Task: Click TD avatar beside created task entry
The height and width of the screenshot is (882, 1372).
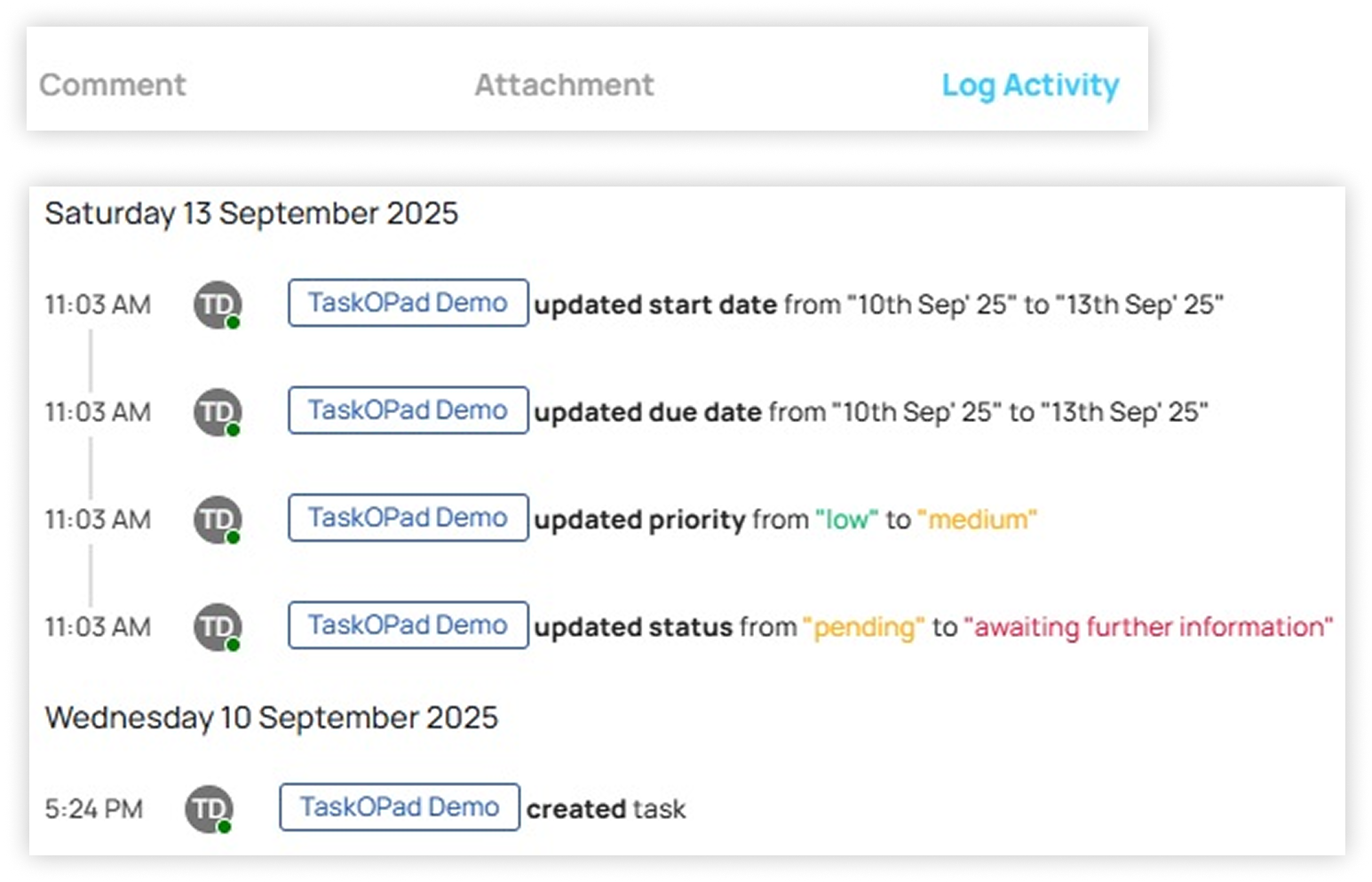Action: coord(209,809)
